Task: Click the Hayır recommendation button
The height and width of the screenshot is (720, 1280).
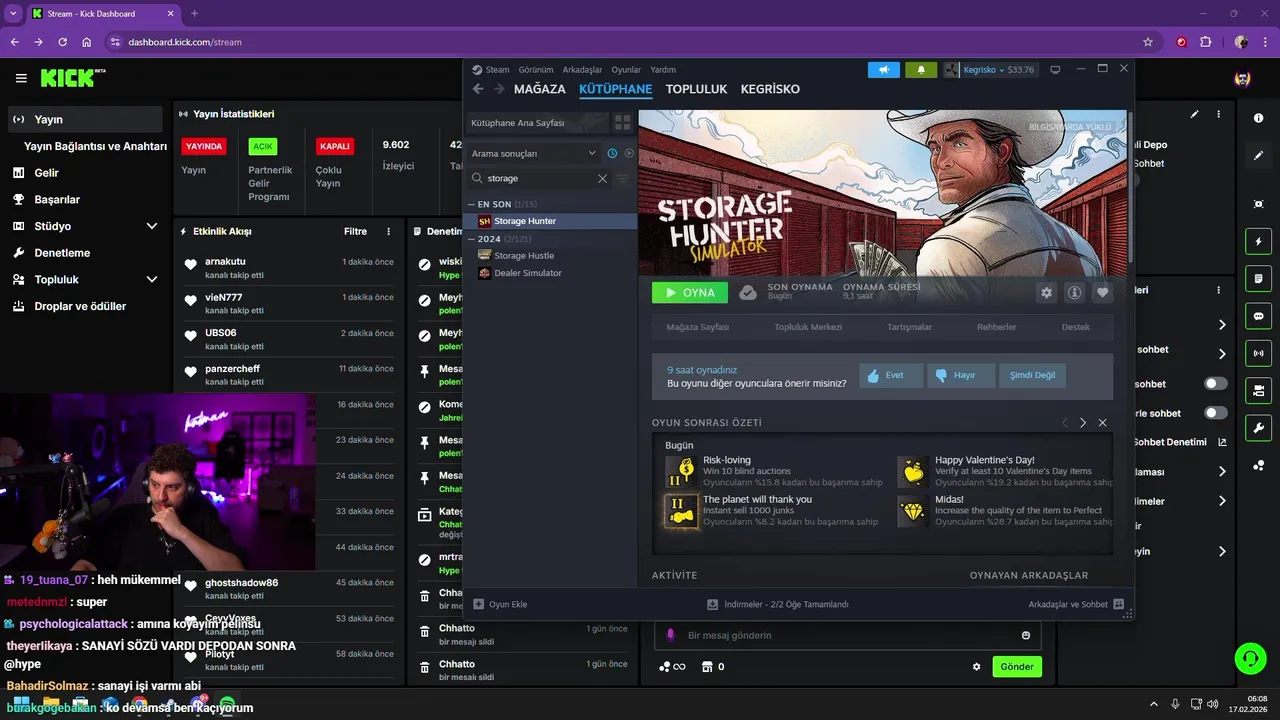Action: point(961,375)
